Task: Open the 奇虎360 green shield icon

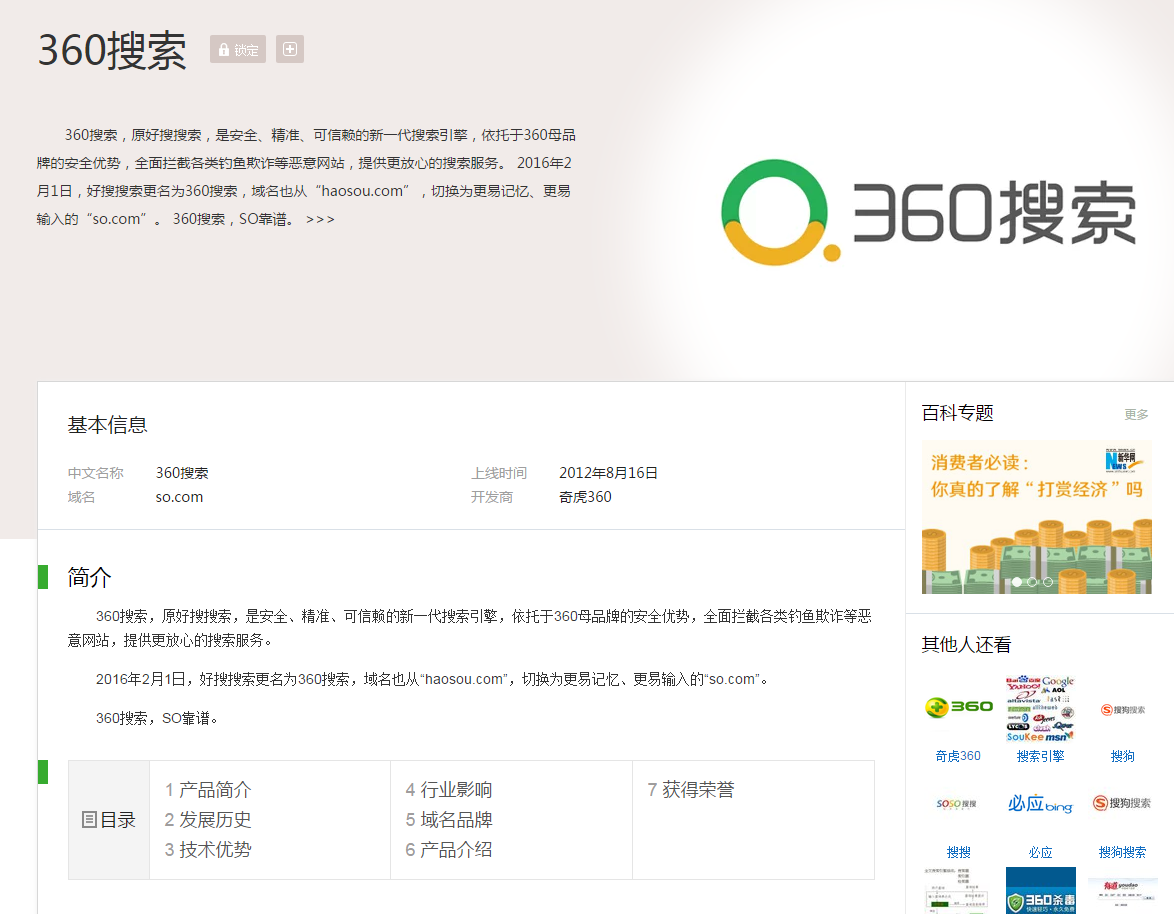Action: pos(956,708)
